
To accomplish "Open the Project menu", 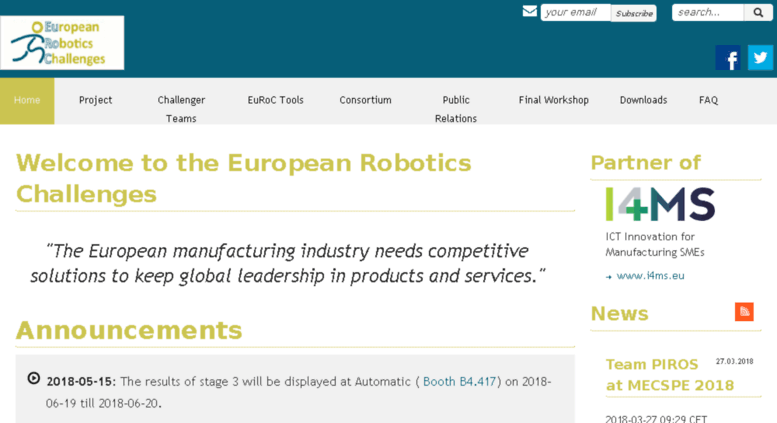I will coord(96,100).
